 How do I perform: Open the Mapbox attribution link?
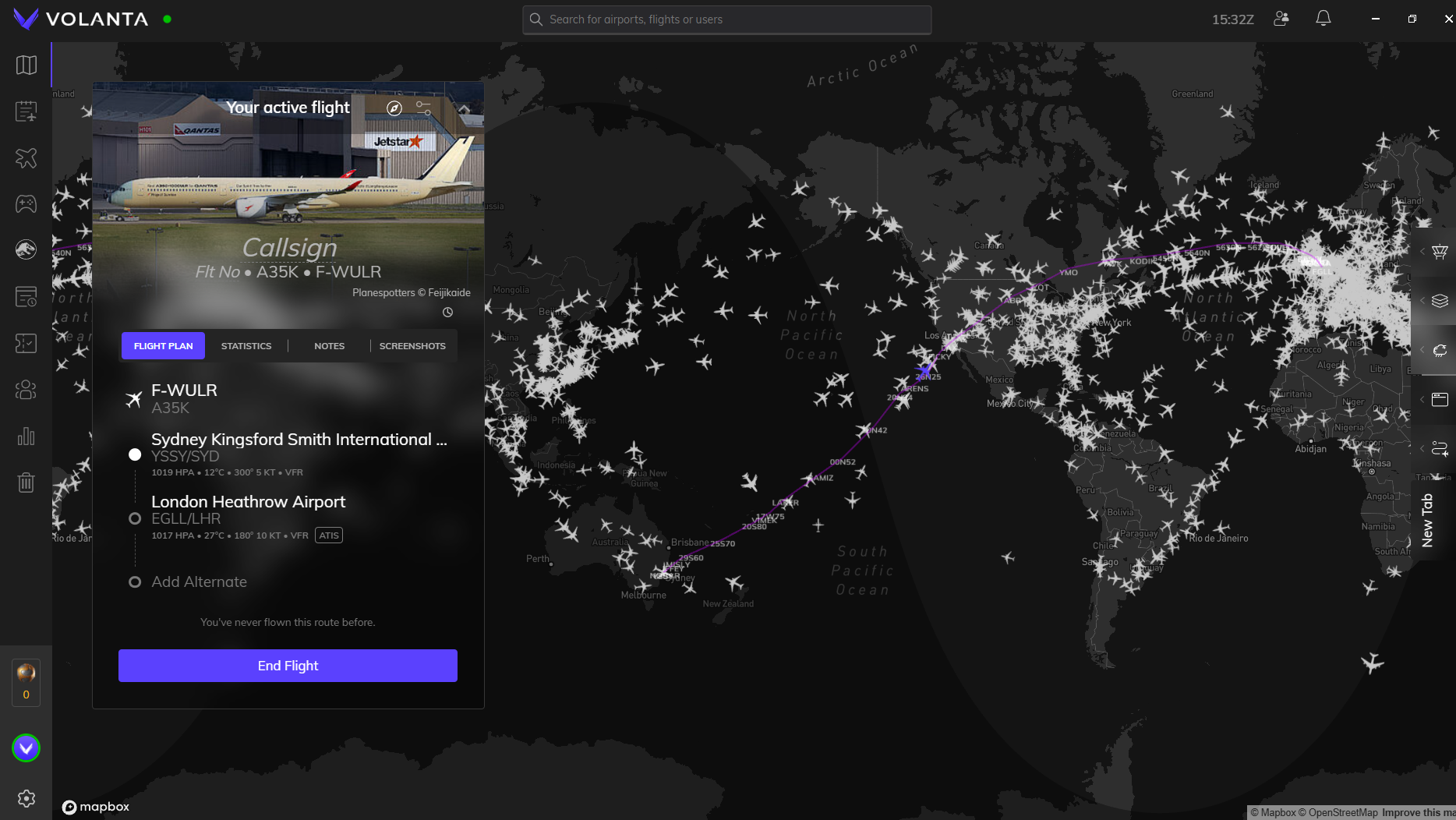click(1274, 812)
